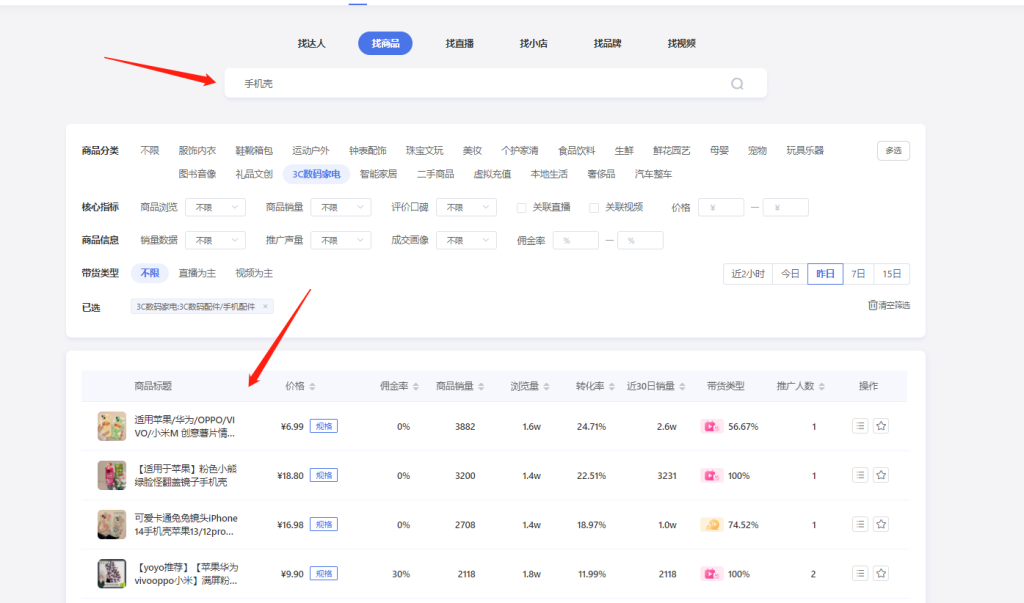The image size is (1024, 603).
Task: Switch to the 找商品 tab
Action: (x=385, y=43)
